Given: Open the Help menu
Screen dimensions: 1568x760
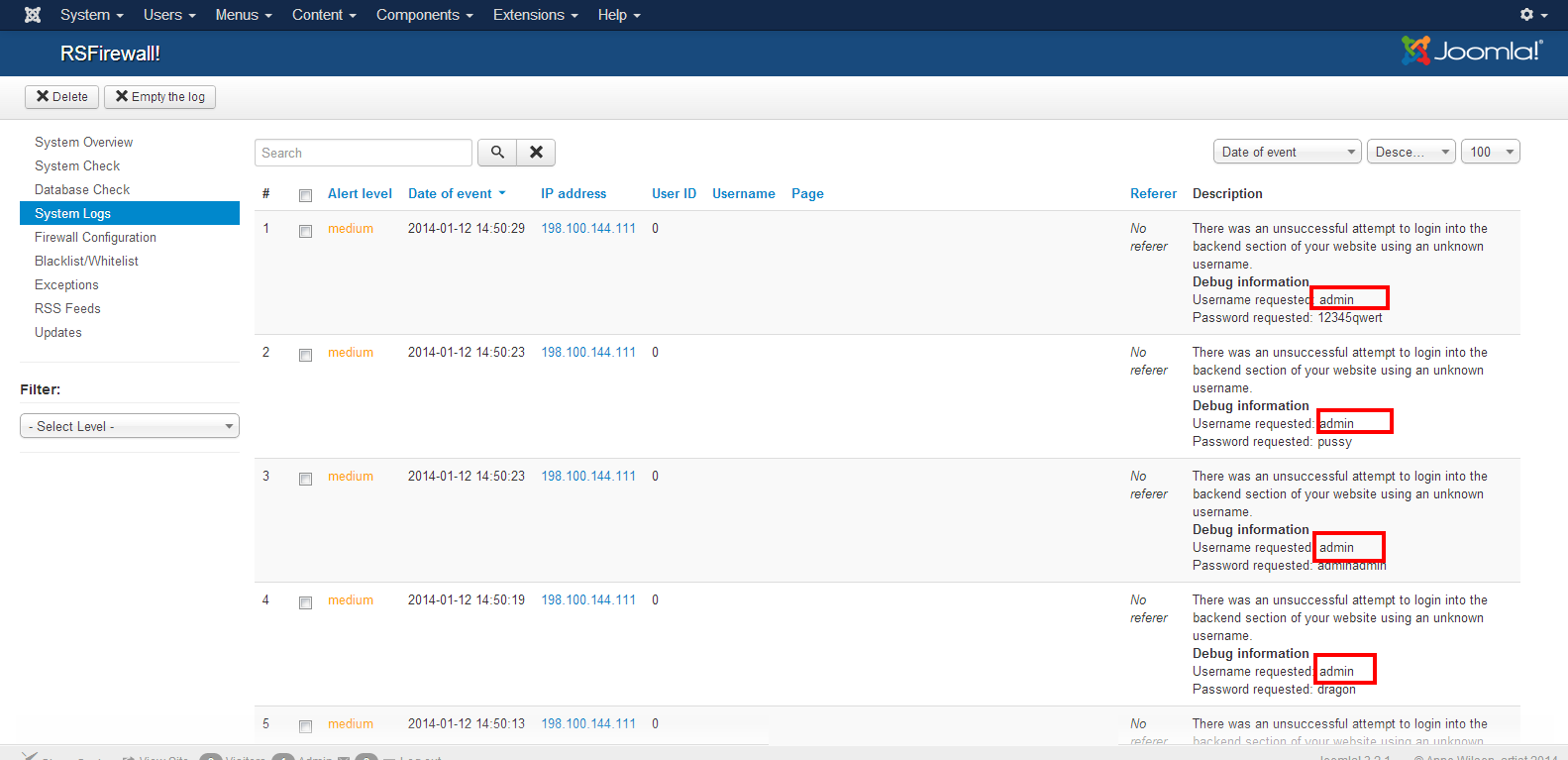Looking at the screenshot, I should pyautogui.click(x=619, y=15).
